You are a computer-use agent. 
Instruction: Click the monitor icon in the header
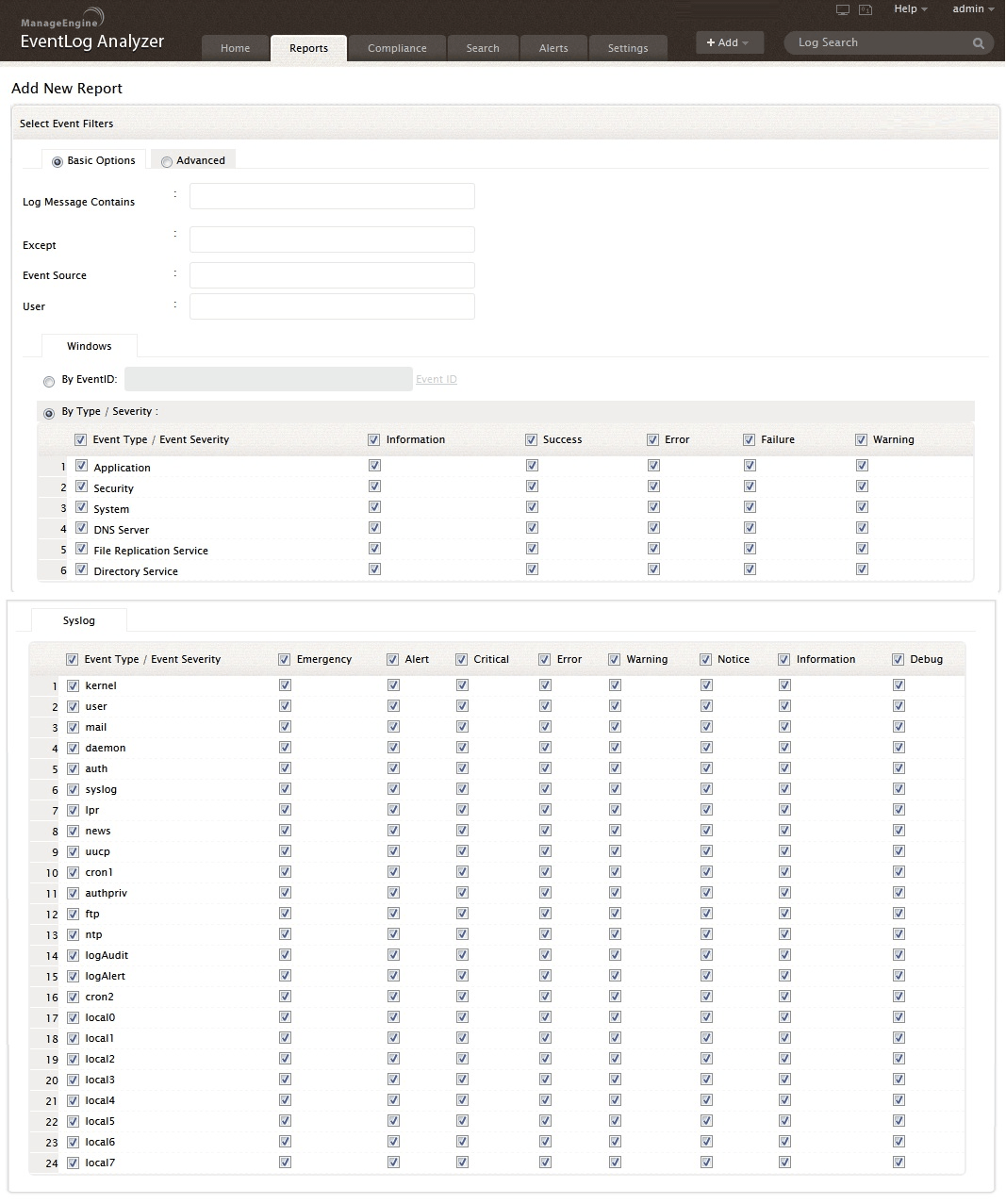(842, 9)
